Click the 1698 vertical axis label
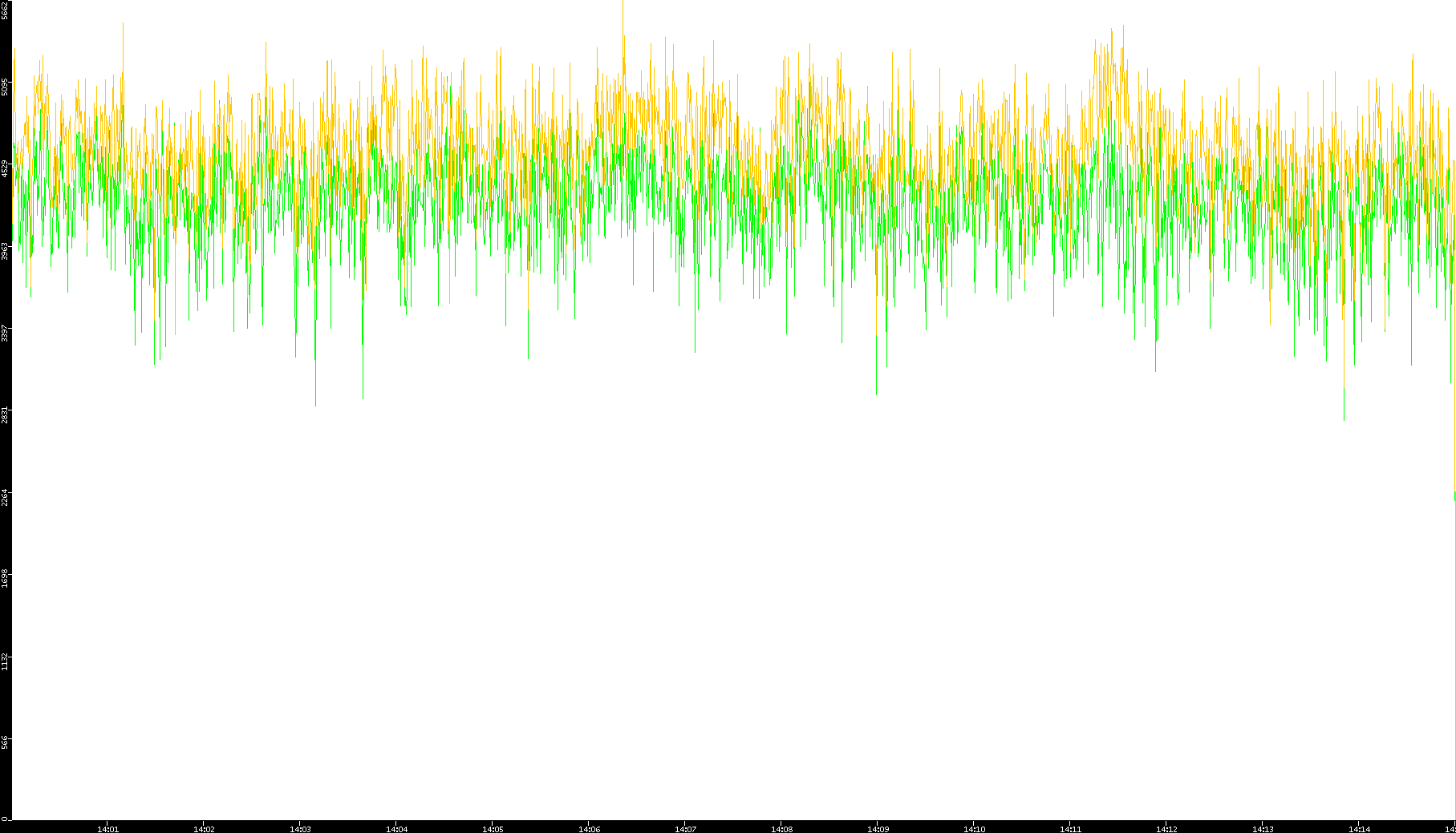Viewport: 1456px width, 833px height. tap(5, 579)
